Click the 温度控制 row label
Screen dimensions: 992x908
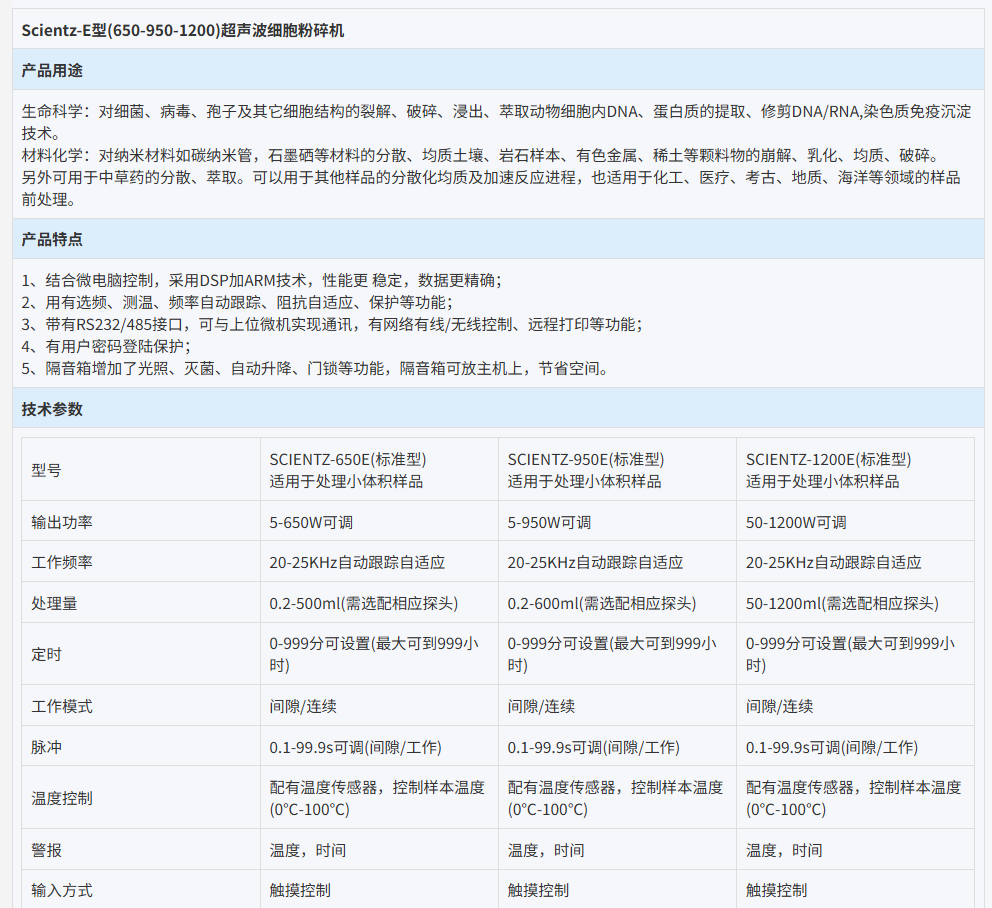(x=62, y=798)
